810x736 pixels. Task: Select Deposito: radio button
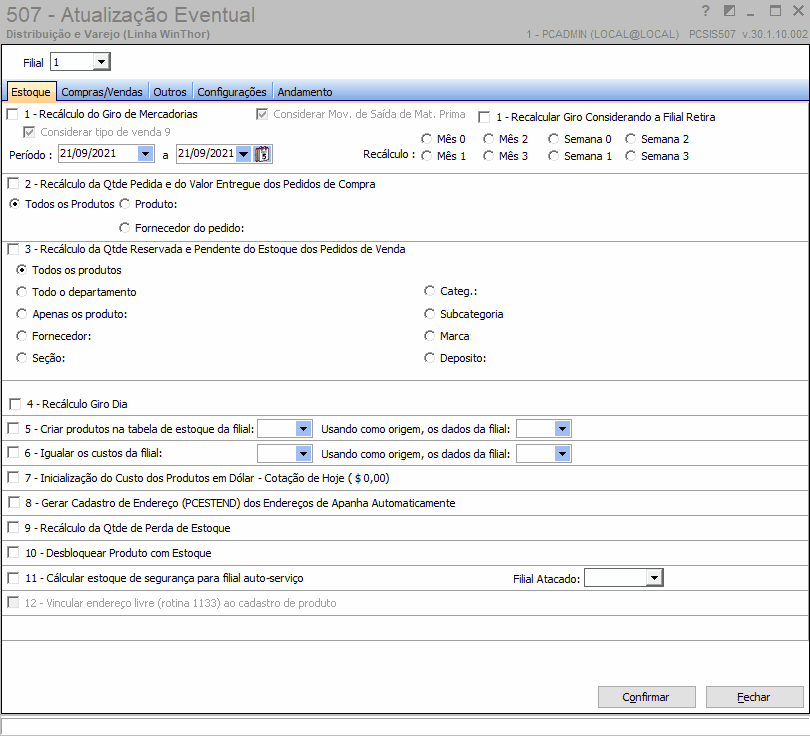(x=430, y=358)
